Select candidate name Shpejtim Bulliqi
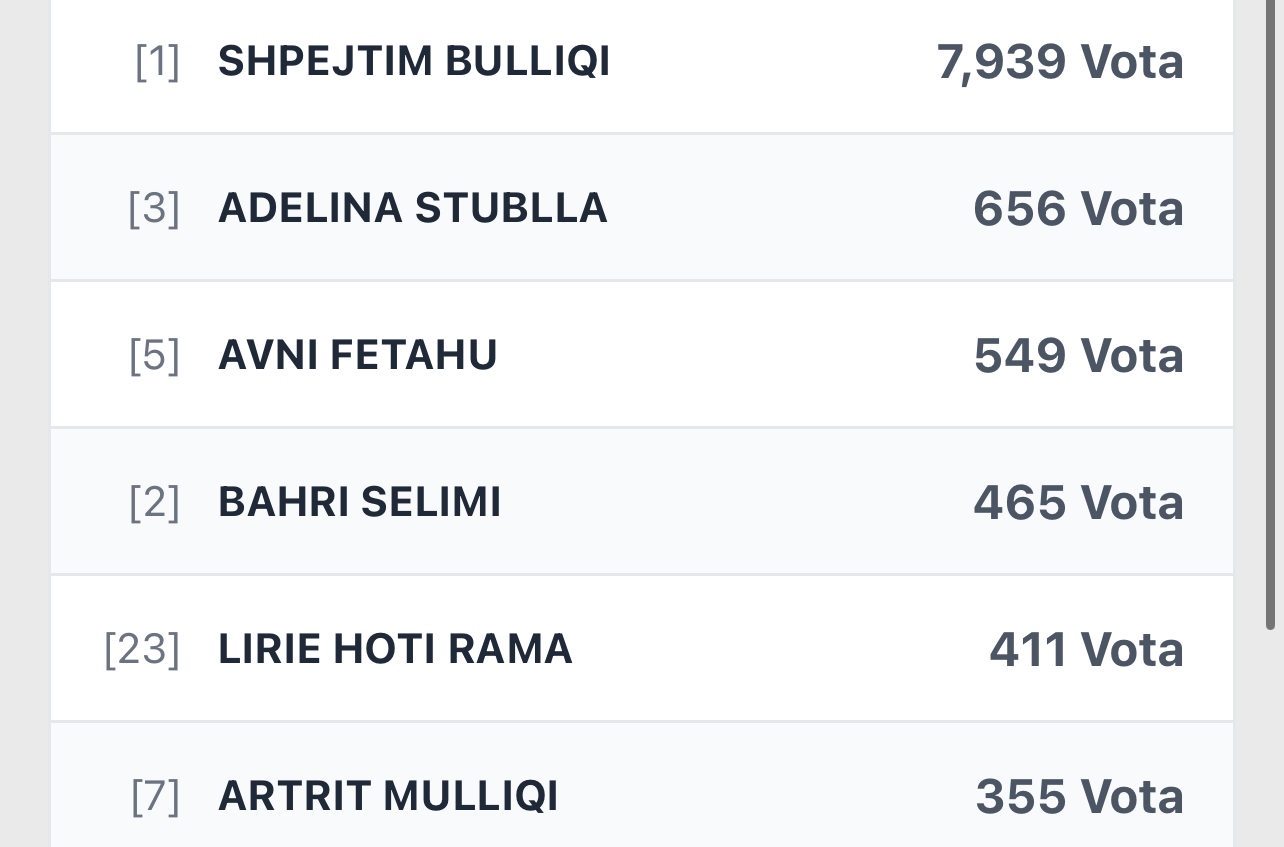Image resolution: width=1284 pixels, height=847 pixels. pyautogui.click(x=414, y=62)
